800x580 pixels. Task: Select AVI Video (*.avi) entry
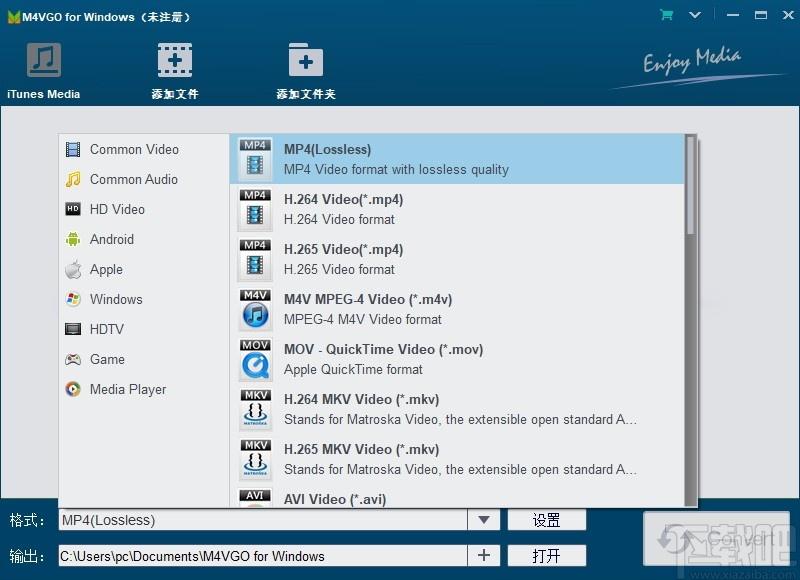click(x=457, y=496)
